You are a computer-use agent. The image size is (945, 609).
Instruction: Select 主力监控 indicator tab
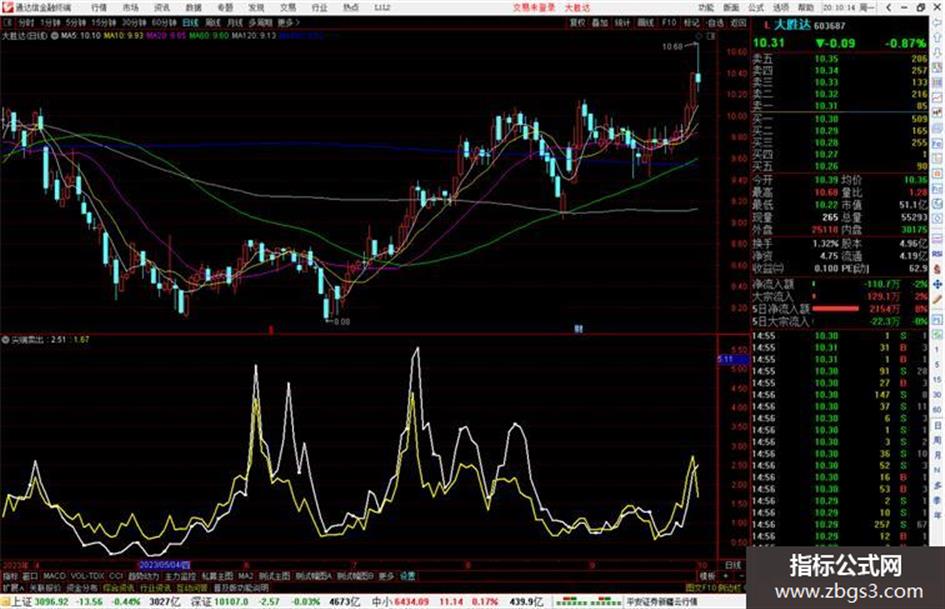(180, 576)
